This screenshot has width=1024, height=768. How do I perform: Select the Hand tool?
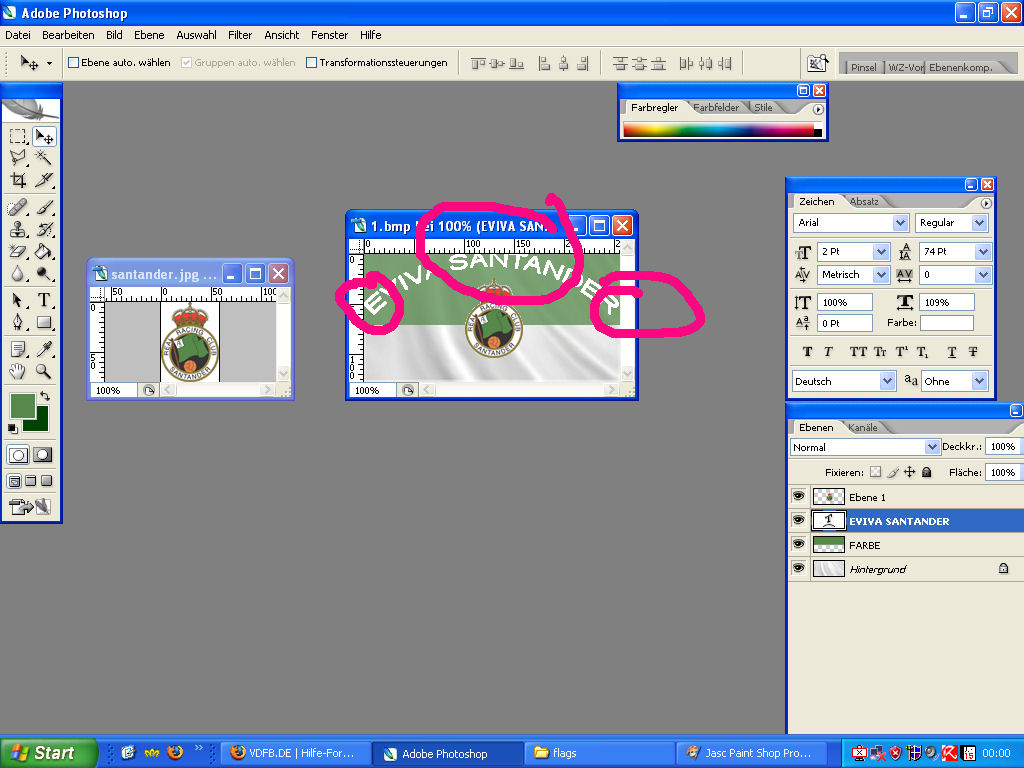pos(18,371)
